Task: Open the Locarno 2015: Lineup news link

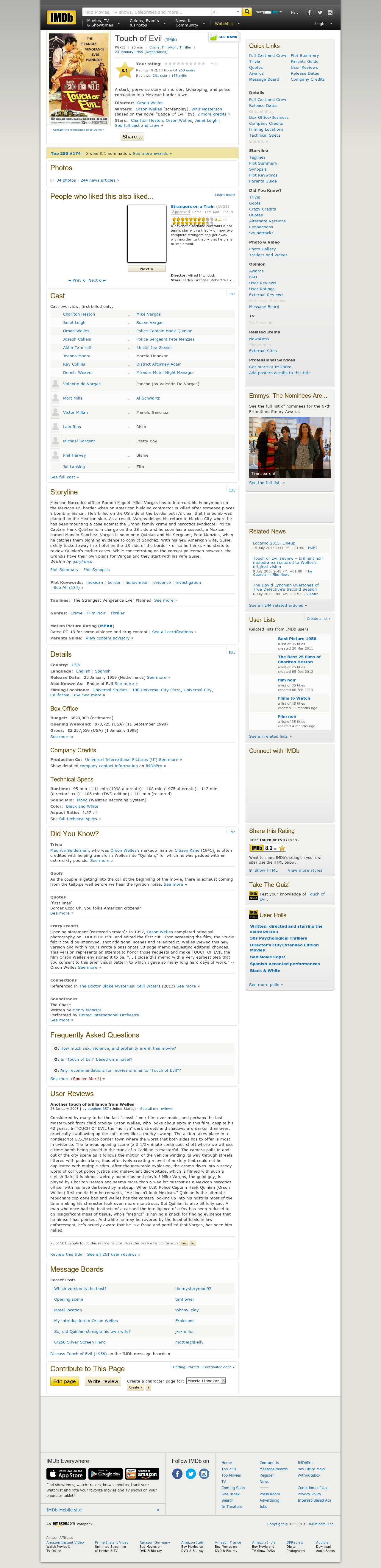Action: pyautogui.click(x=274, y=543)
